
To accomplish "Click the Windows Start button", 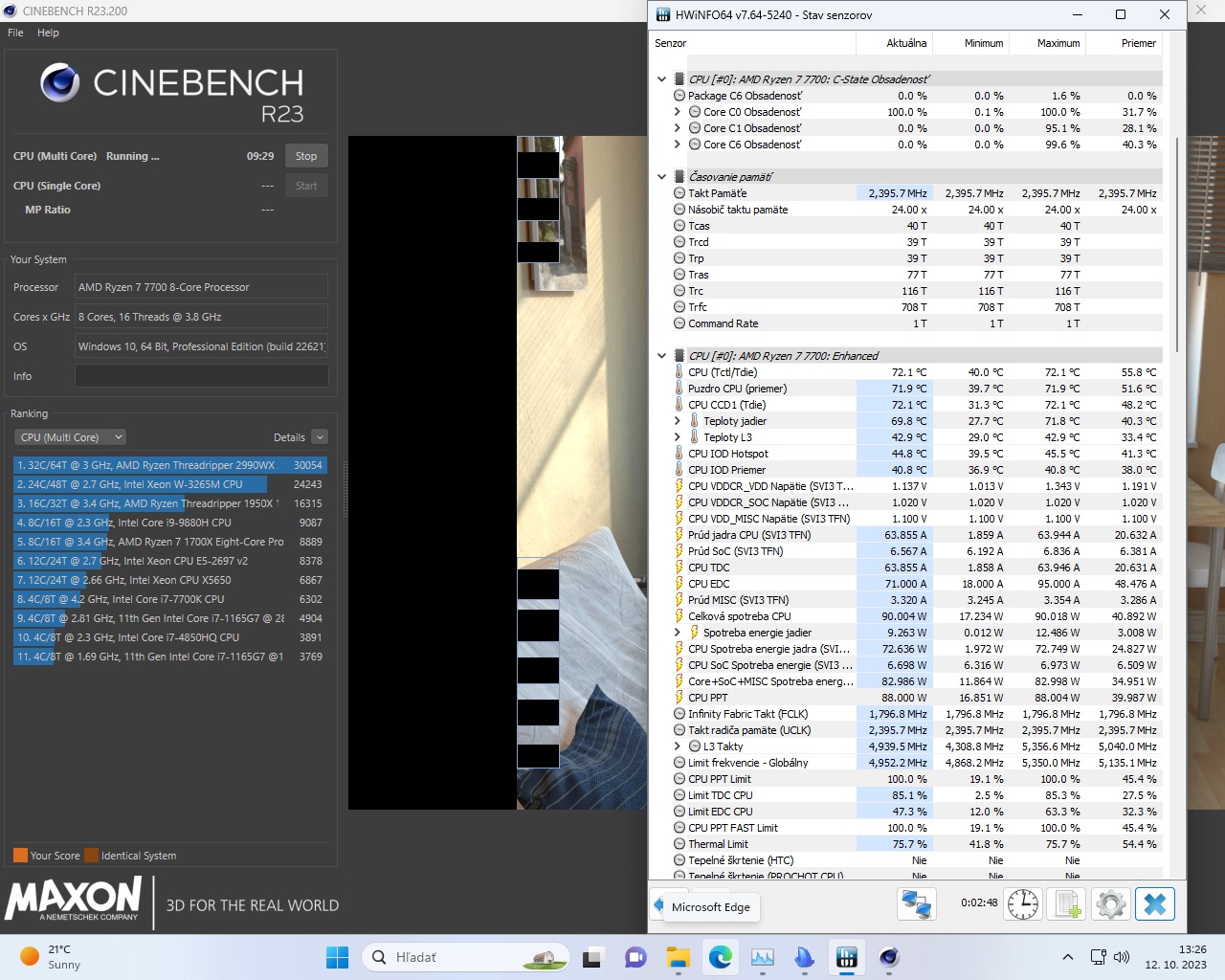I will pos(337,957).
